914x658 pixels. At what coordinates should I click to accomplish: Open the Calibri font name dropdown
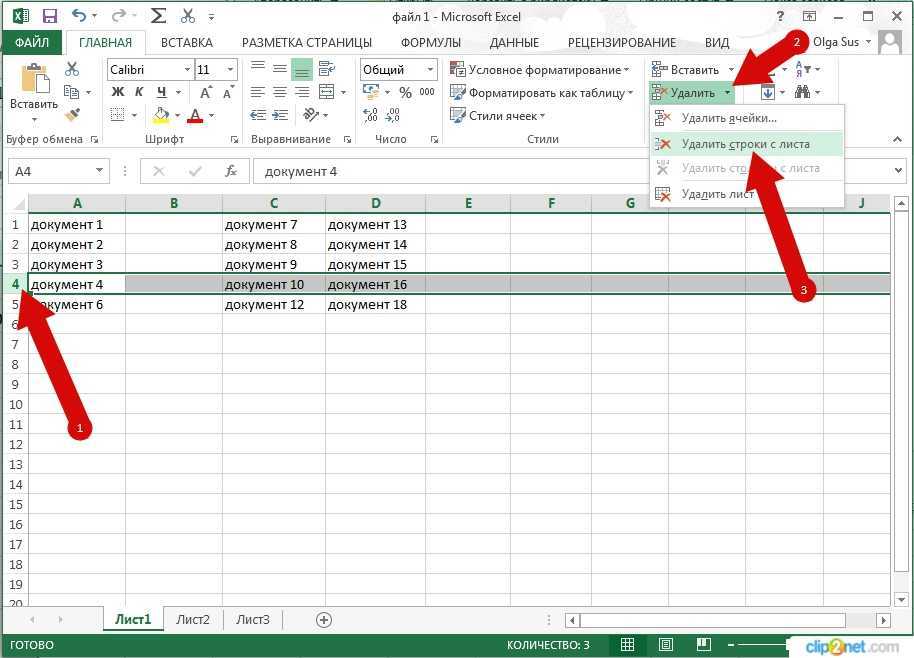click(187, 69)
